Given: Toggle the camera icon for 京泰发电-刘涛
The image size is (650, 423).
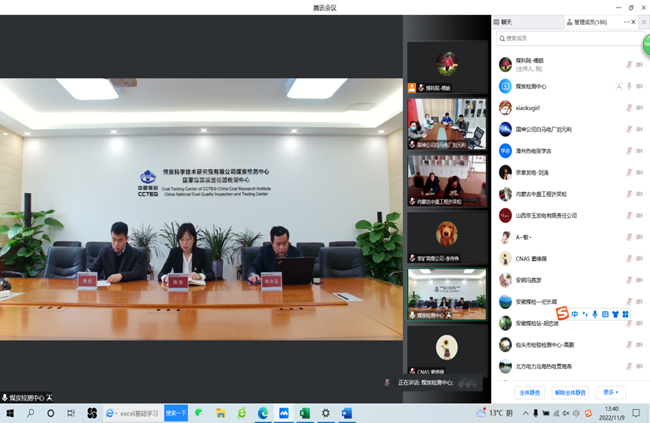Looking at the screenshot, I should pos(638,172).
